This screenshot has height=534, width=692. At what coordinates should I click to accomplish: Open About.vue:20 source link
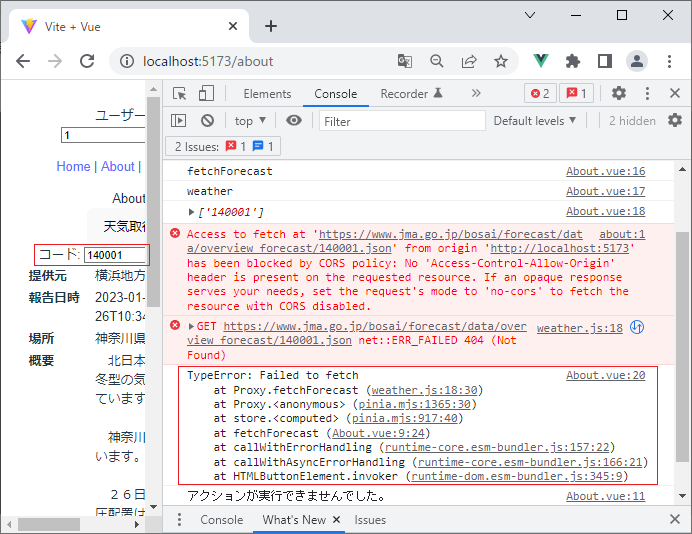(606, 375)
